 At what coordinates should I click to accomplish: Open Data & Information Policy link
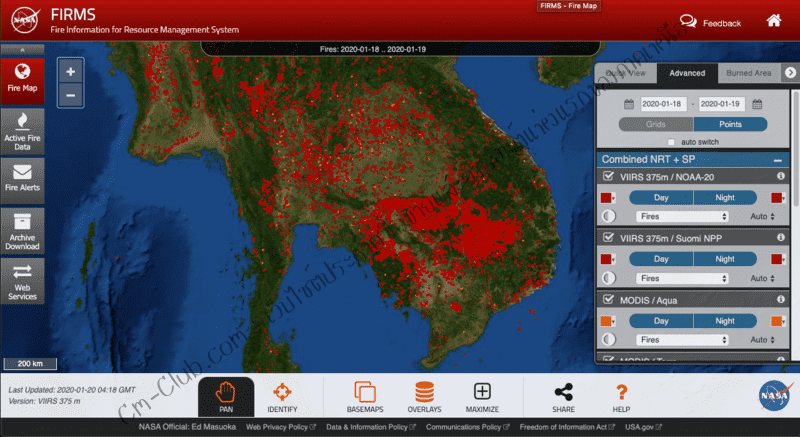(x=371, y=427)
